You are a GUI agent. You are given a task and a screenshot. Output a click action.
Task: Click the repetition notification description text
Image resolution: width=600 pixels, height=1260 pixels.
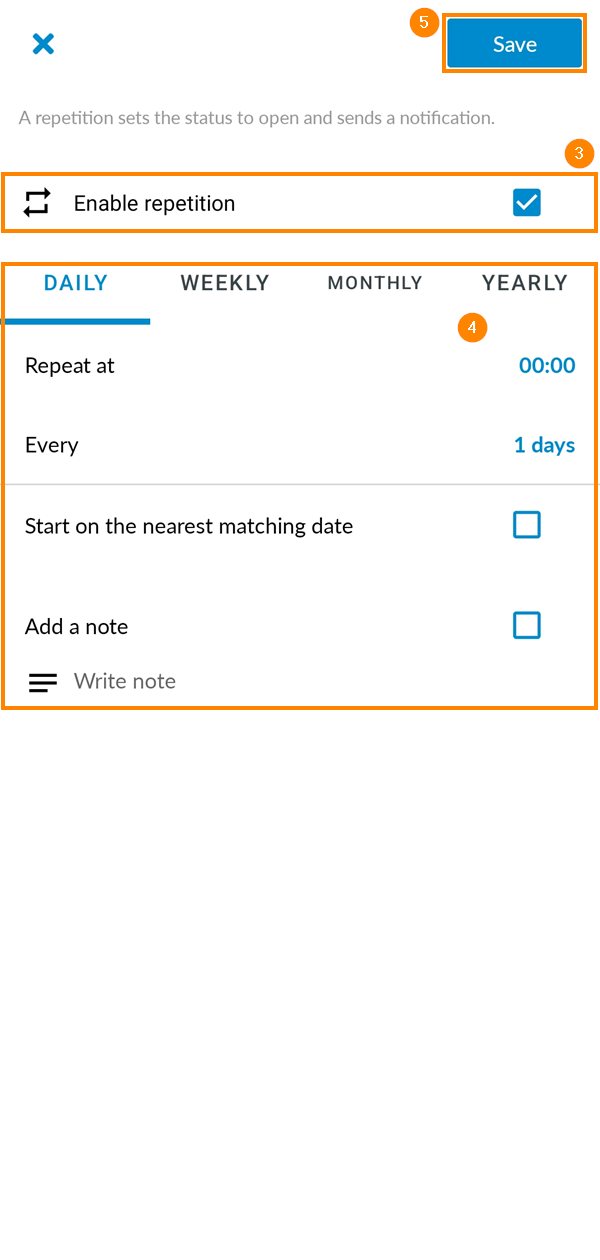coord(257,117)
